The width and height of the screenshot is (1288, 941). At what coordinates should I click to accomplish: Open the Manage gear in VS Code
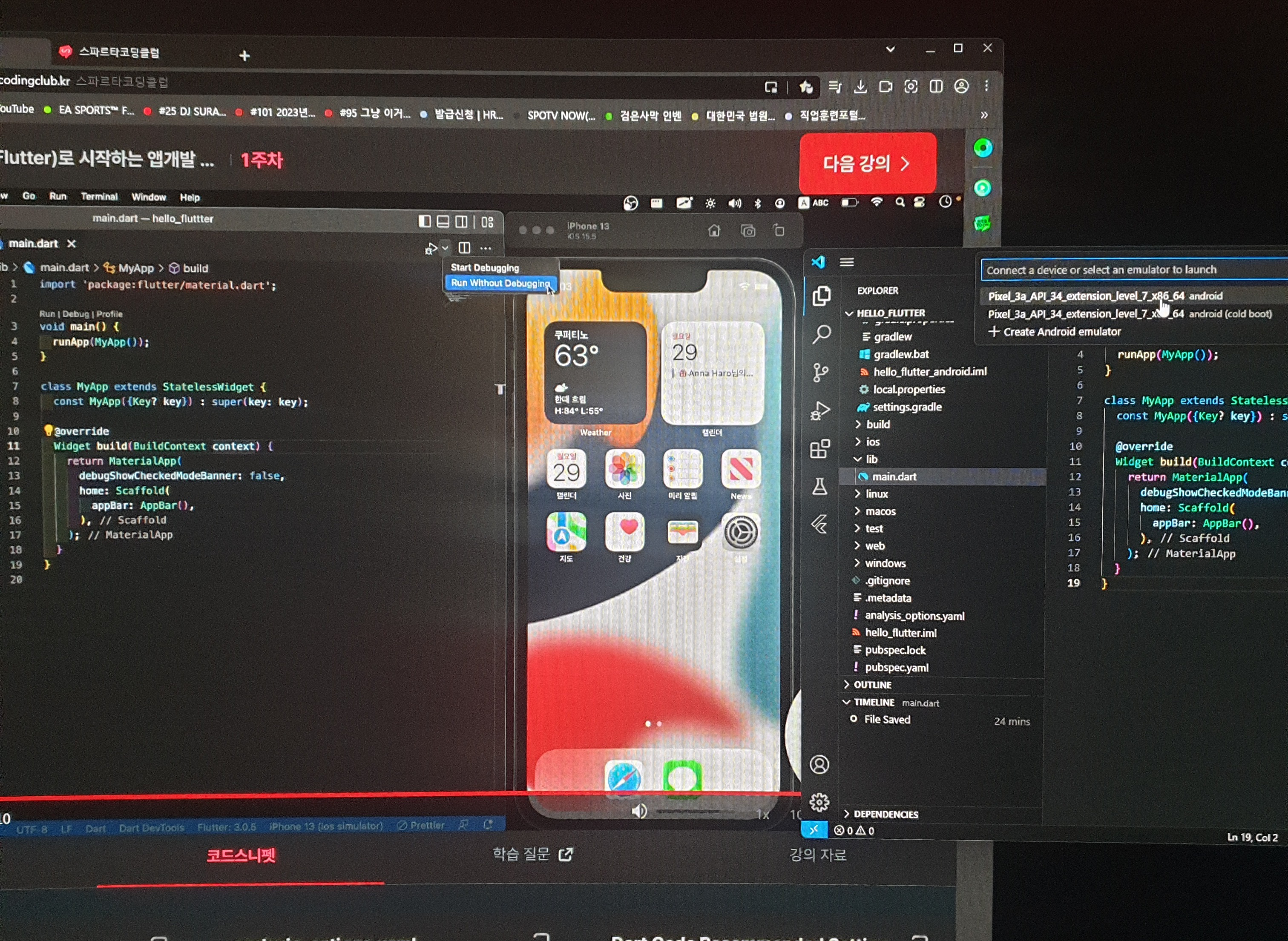pyautogui.click(x=819, y=802)
